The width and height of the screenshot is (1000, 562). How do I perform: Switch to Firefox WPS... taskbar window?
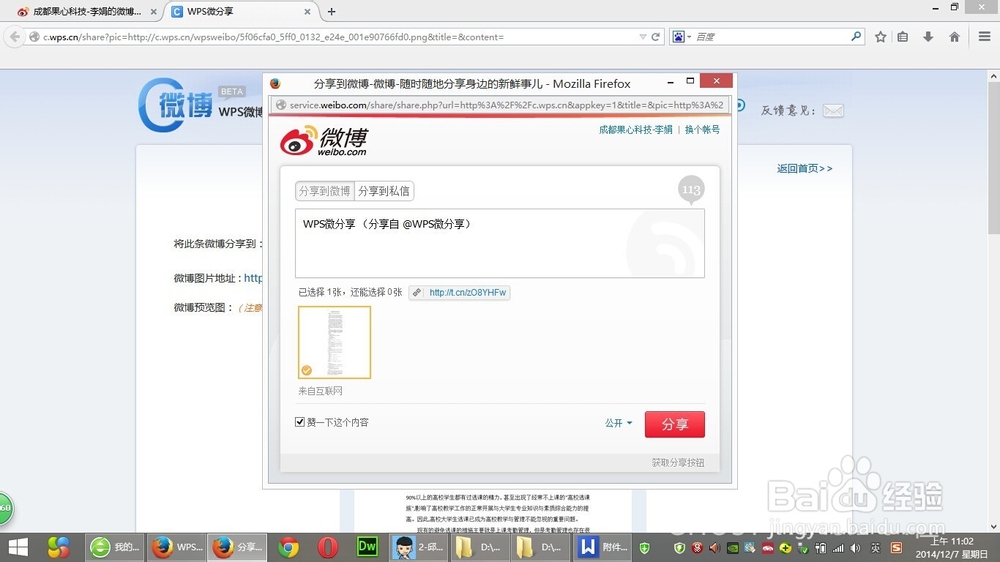coord(177,547)
